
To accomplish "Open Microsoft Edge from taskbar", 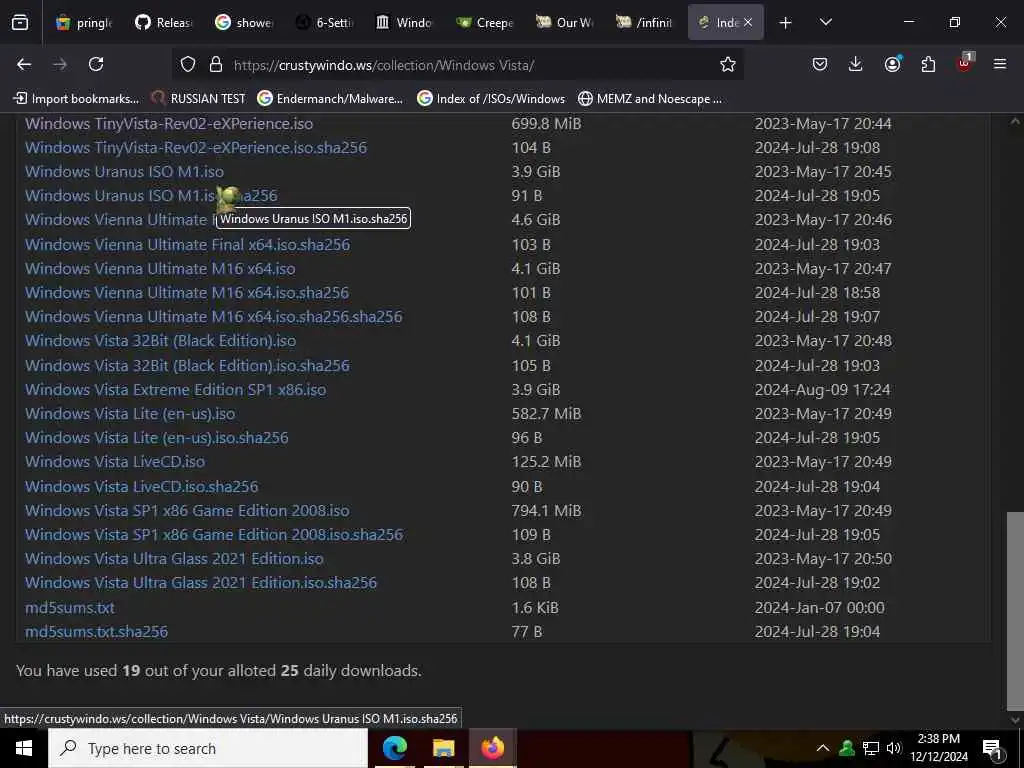I will tap(394, 748).
